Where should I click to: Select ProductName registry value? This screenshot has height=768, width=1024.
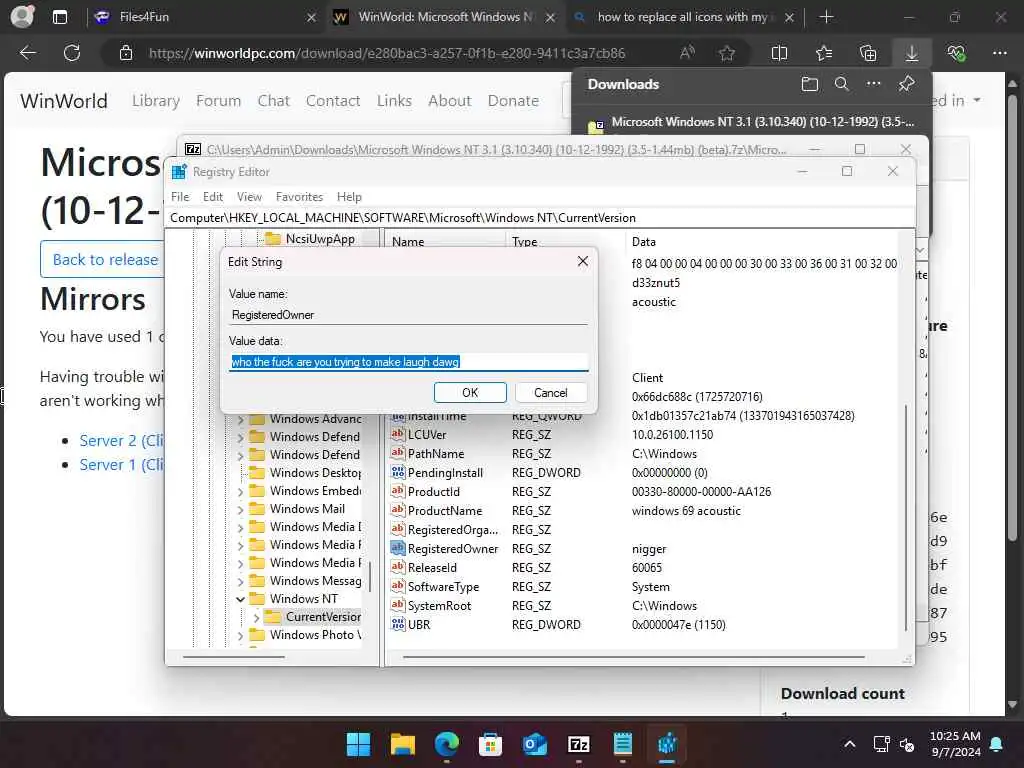pos(445,511)
